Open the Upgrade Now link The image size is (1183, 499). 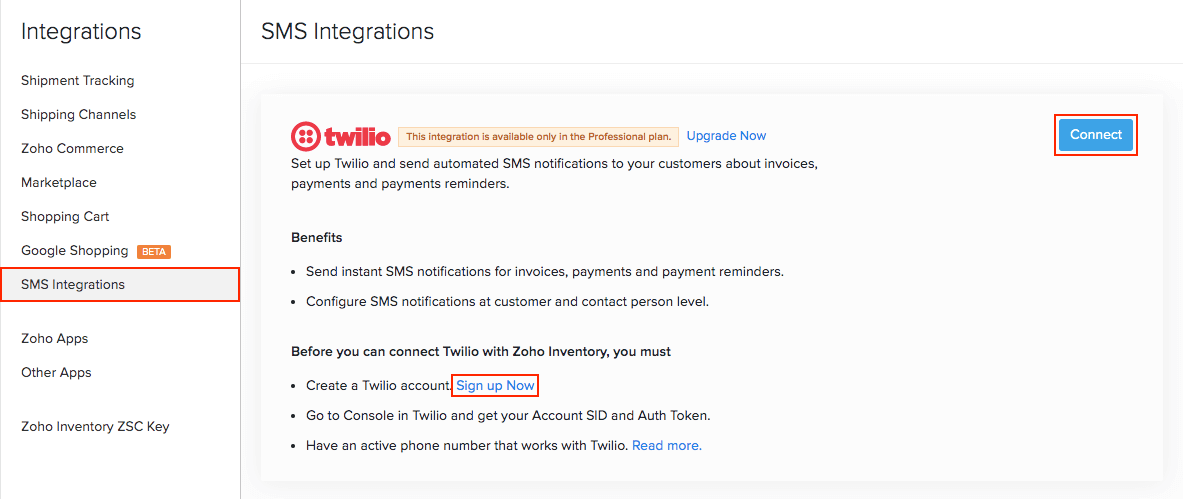pos(726,136)
